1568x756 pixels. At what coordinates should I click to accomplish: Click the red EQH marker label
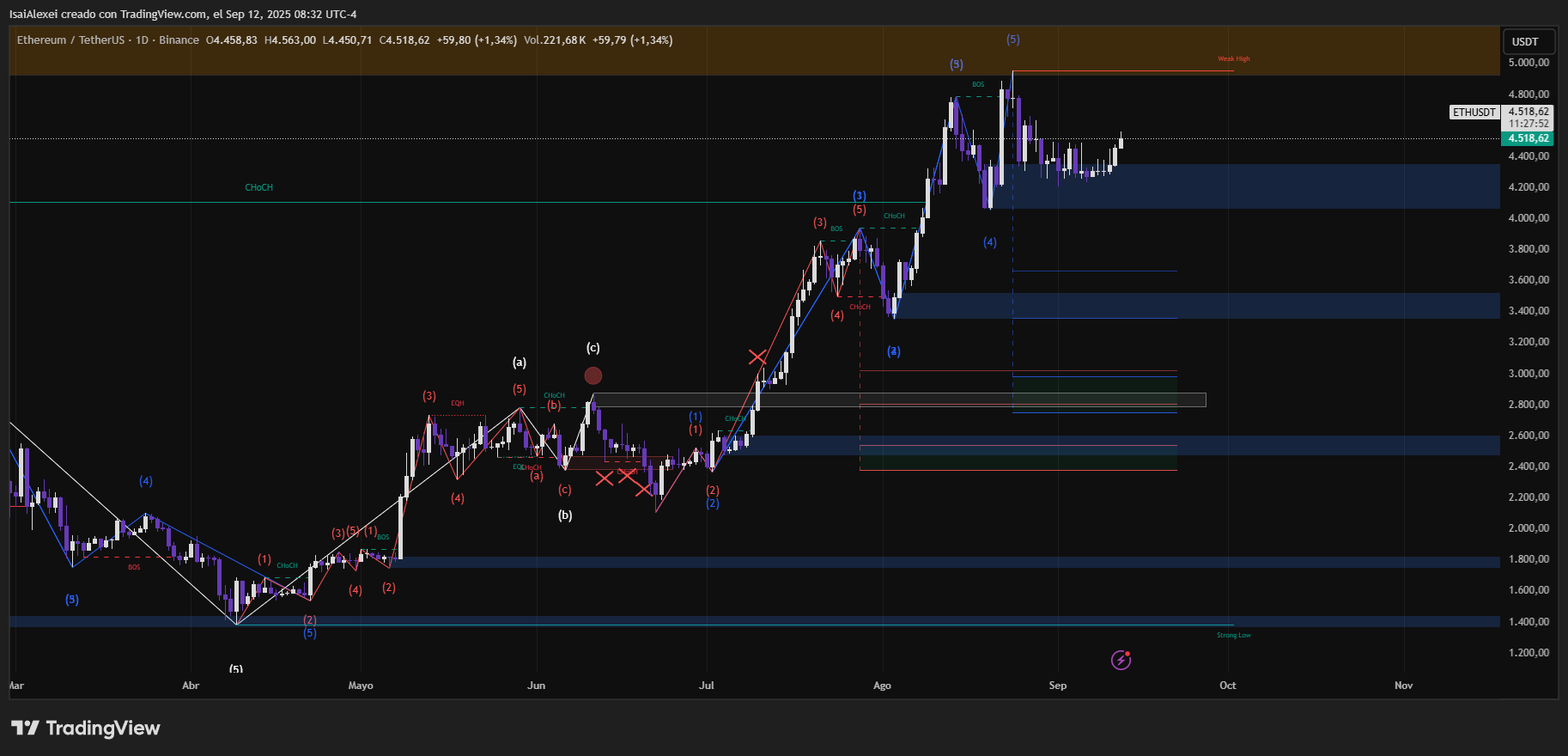458,403
